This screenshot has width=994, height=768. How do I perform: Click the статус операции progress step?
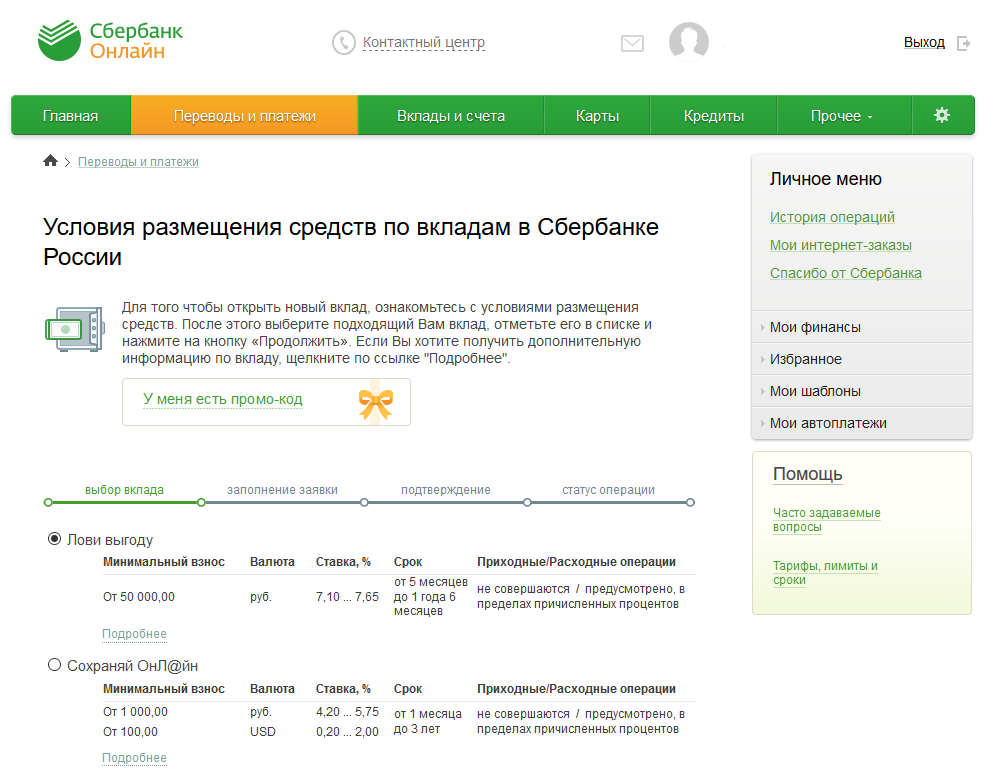[x=609, y=490]
